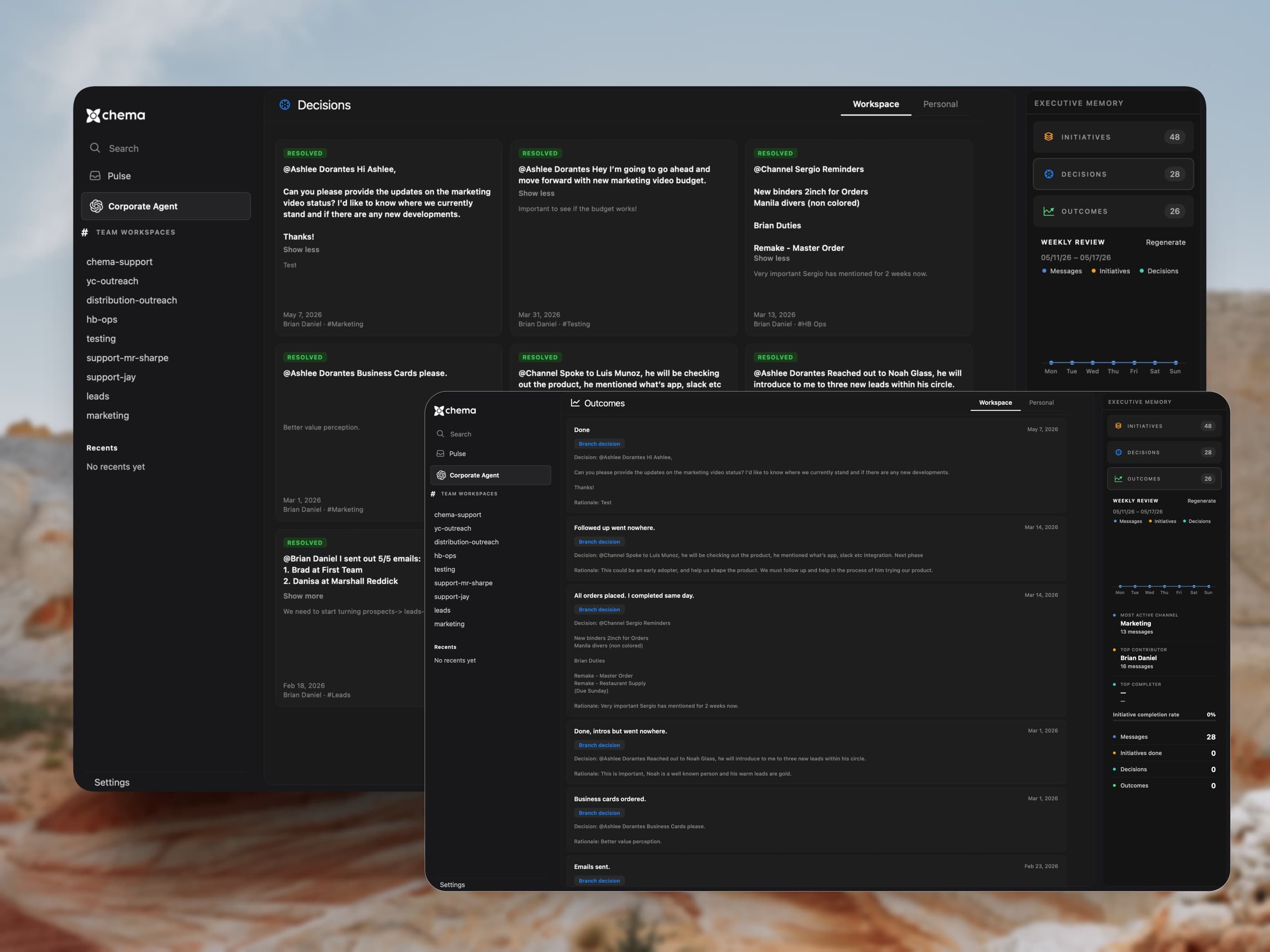Screen dimensions: 1270x952
Task: Open yc-outreach workspace in Outcomes window
Action: pos(452,529)
